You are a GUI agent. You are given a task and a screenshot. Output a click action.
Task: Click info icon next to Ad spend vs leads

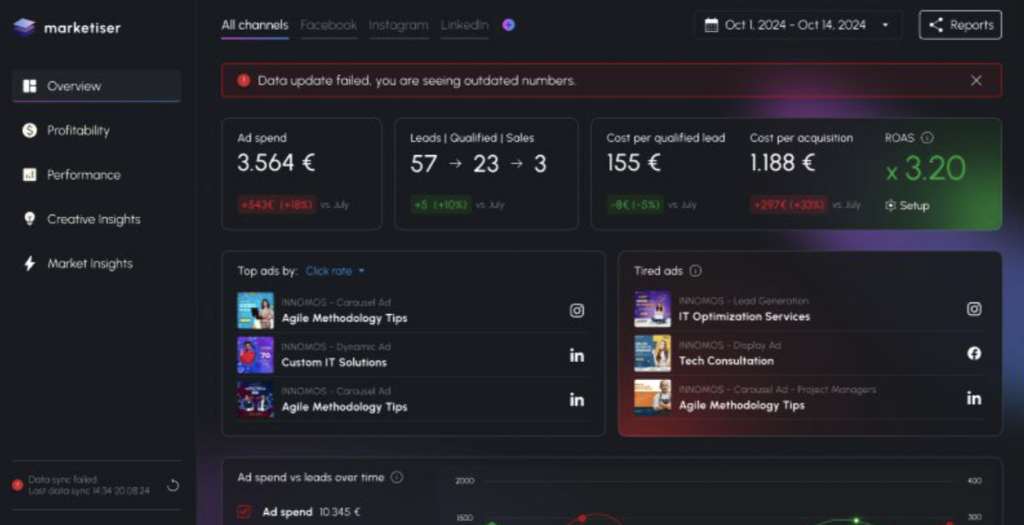(397, 477)
